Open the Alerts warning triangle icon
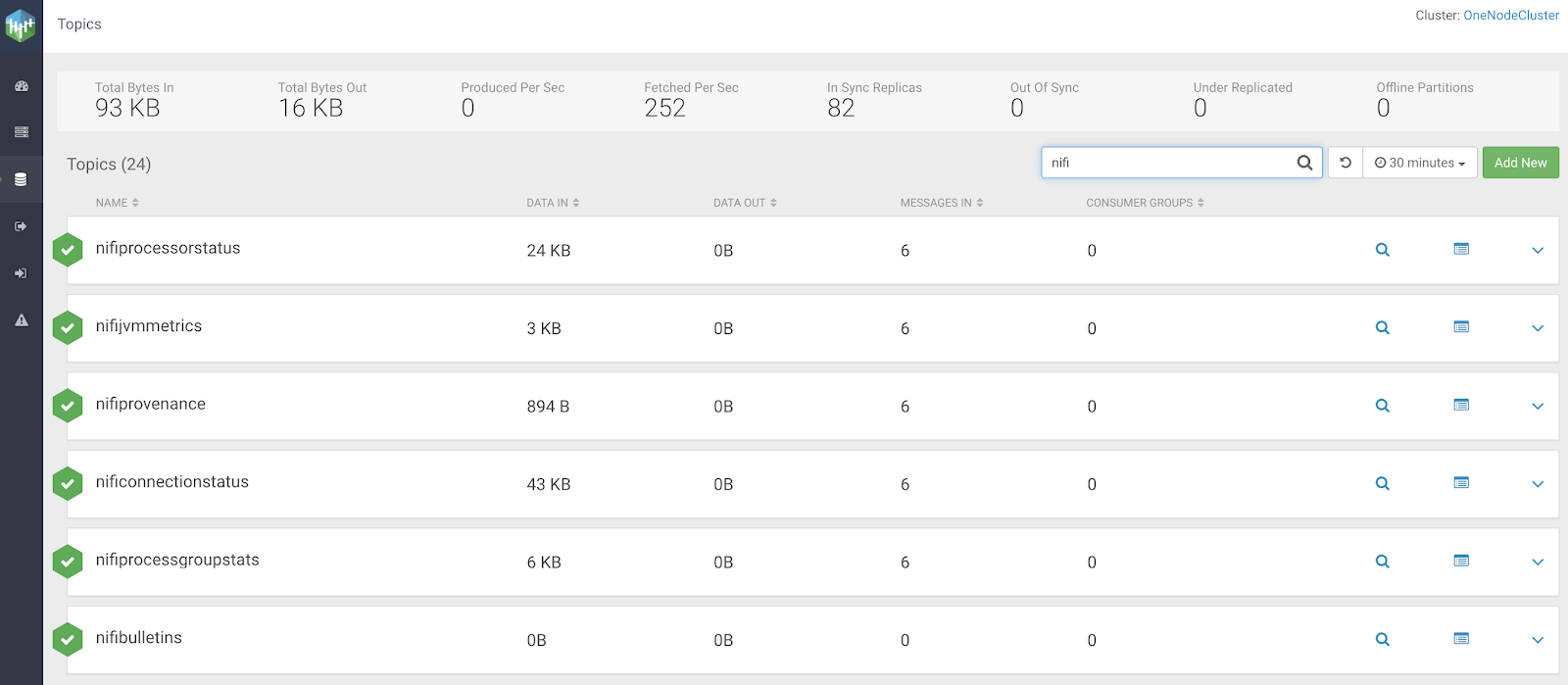Image resolution: width=1568 pixels, height=685 pixels. click(x=21, y=320)
